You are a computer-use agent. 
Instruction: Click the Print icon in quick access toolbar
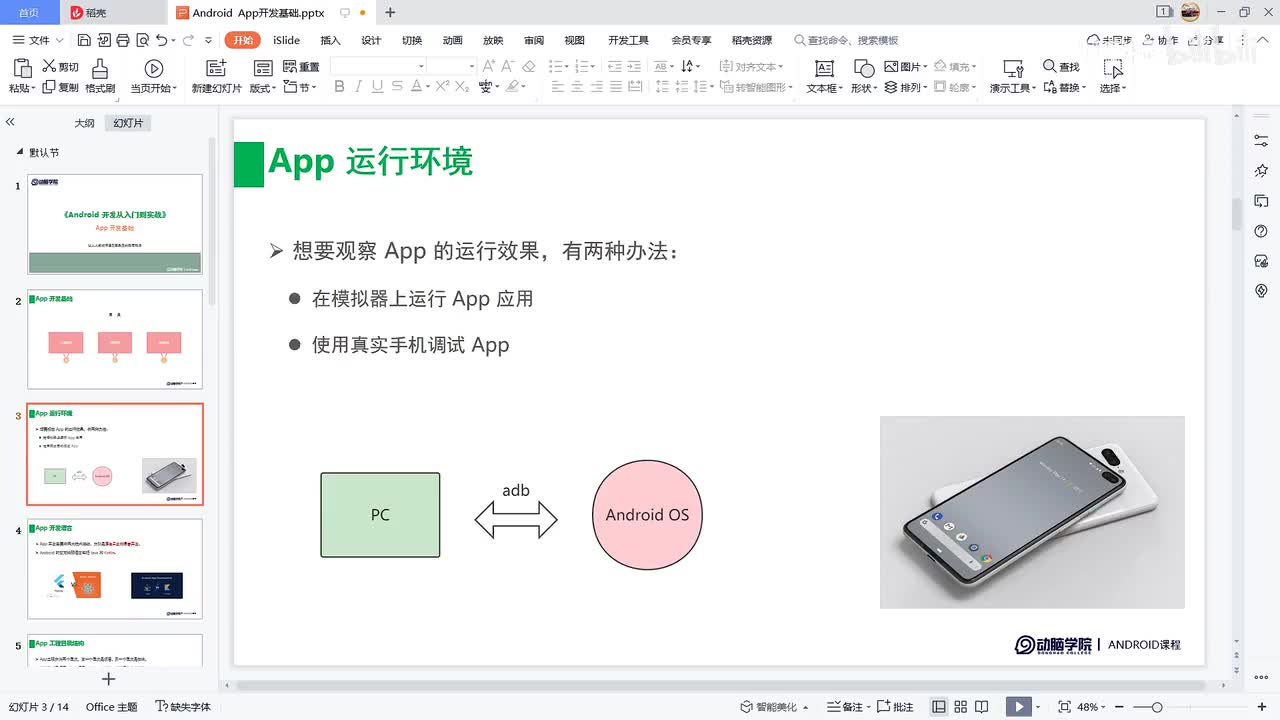tap(122, 40)
